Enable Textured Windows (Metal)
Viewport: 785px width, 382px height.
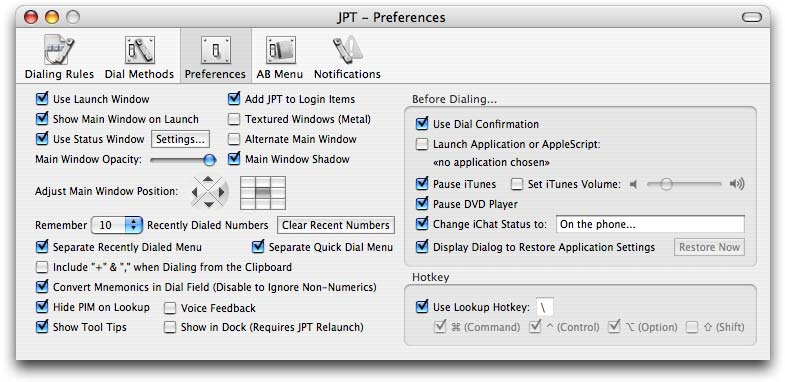pos(234,119)
